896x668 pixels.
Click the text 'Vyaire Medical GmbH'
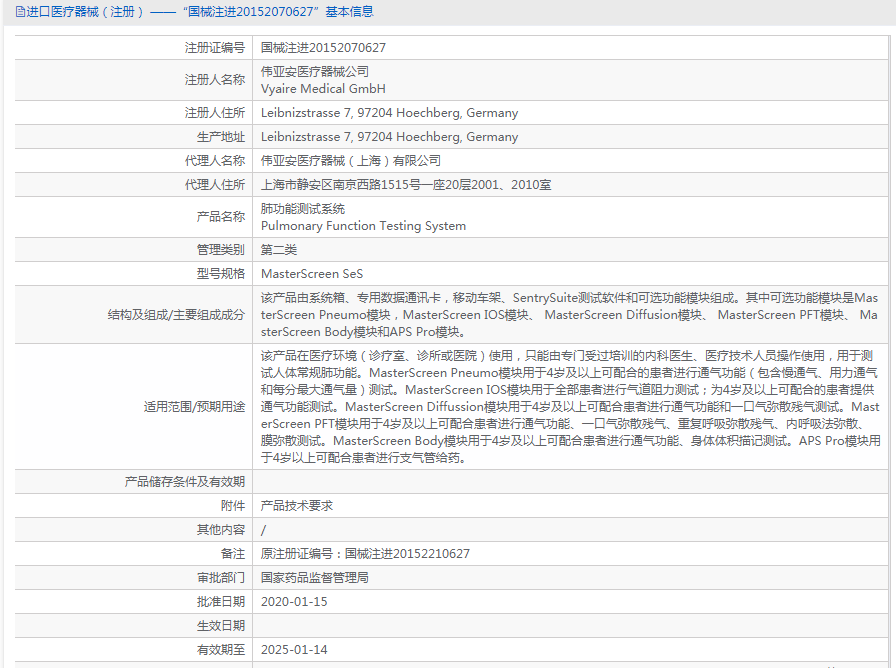323,89
